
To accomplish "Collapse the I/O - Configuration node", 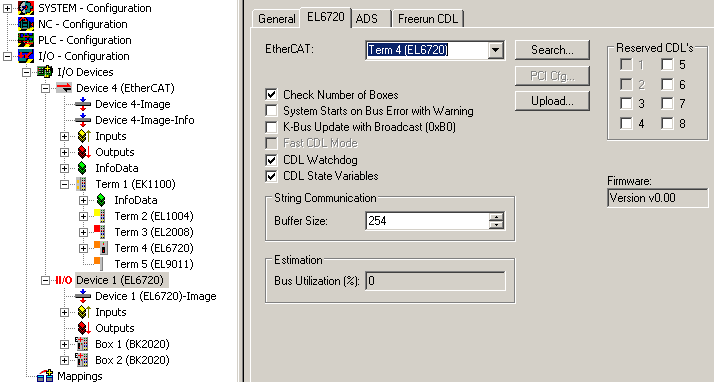I will pyautogui.click(x=7, y=56).
